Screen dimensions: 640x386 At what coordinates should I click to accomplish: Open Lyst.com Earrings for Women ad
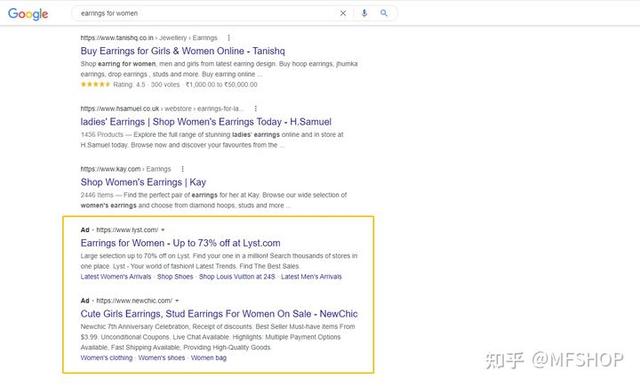(180, 243)
